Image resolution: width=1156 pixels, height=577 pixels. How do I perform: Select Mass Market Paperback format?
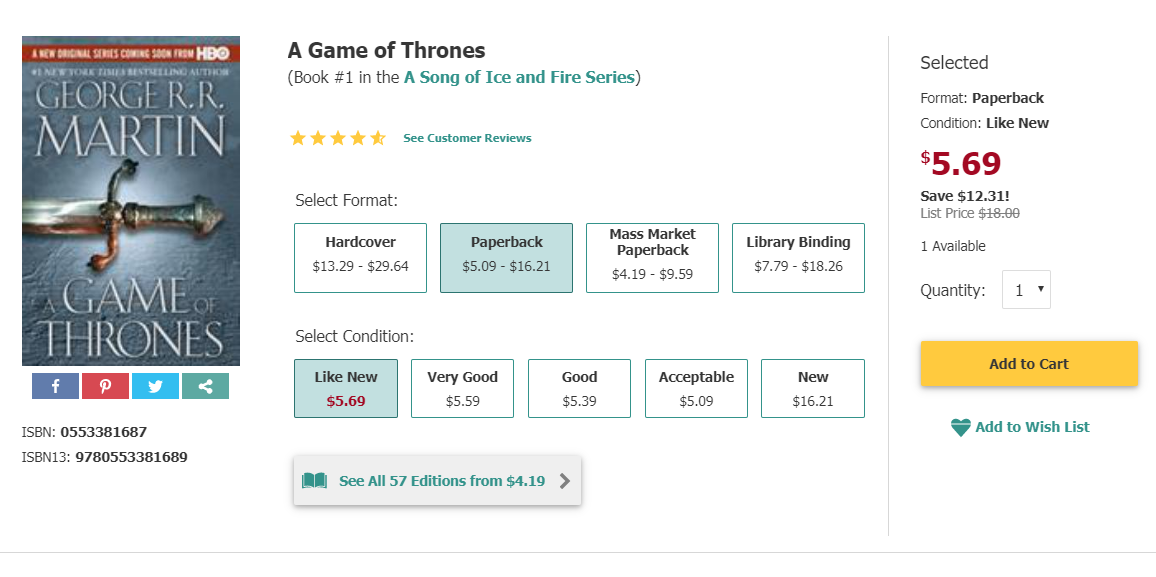tap(652, 257)
